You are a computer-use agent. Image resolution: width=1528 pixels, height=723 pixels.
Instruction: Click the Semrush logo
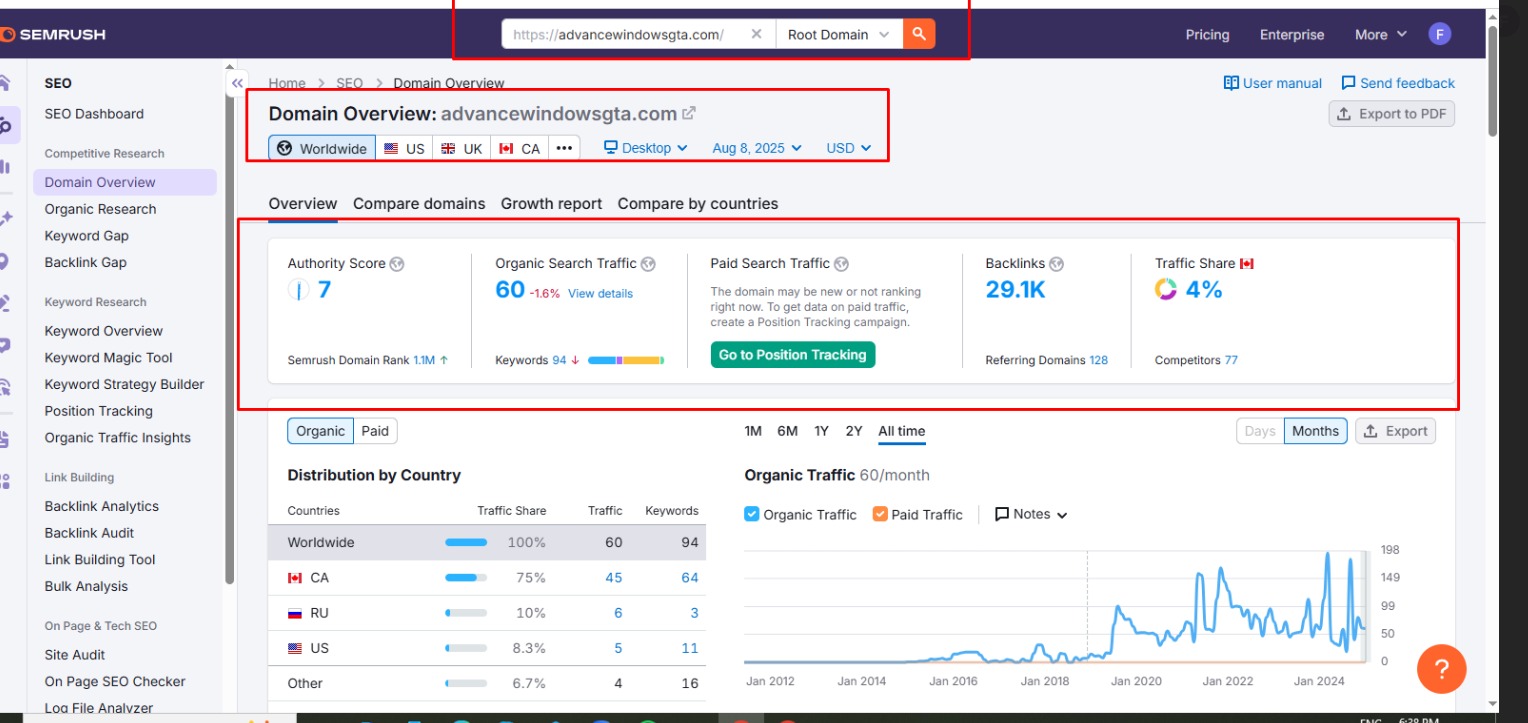pyautogui.click(x=53, y=35)
